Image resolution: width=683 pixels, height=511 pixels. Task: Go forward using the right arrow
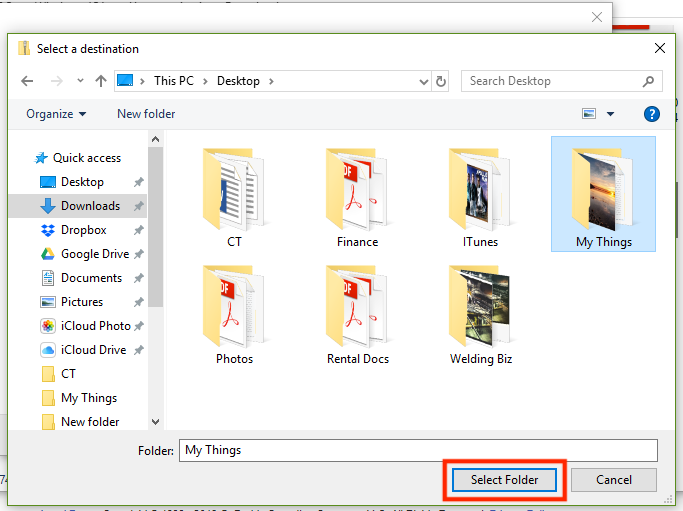tap(57, 81)
